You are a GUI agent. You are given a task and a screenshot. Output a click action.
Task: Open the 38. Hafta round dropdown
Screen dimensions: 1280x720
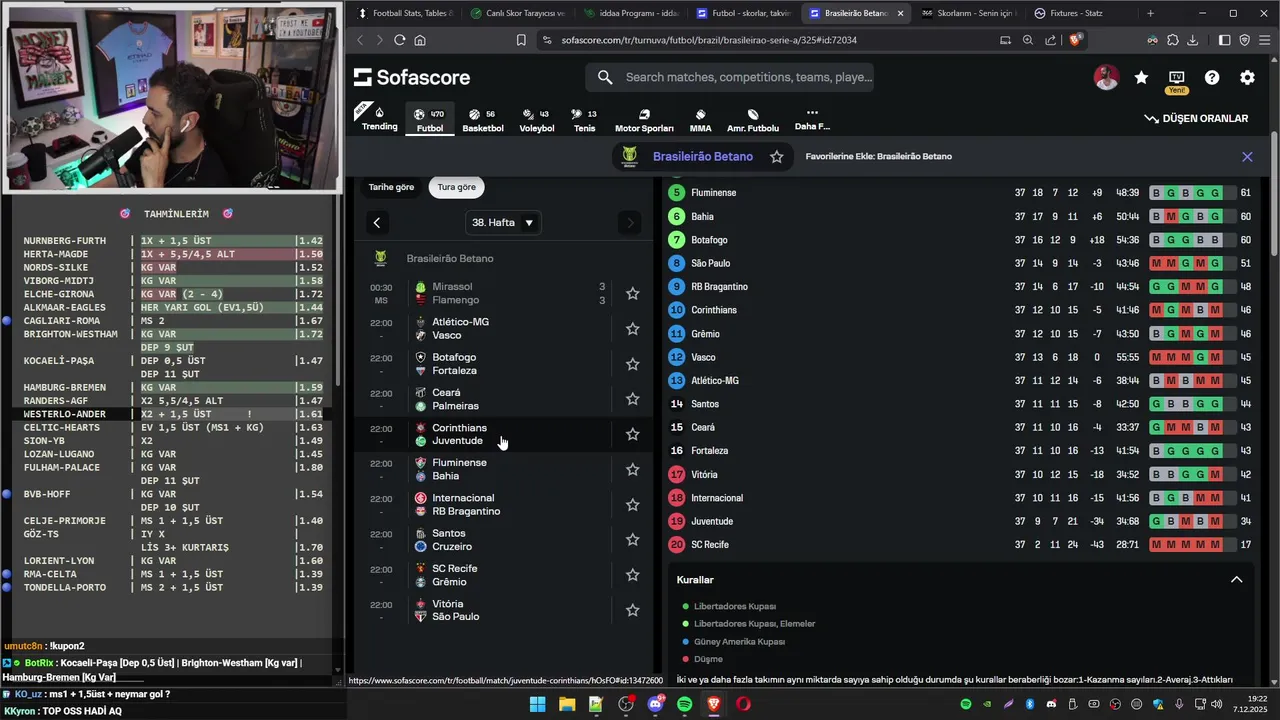point(502,222)
